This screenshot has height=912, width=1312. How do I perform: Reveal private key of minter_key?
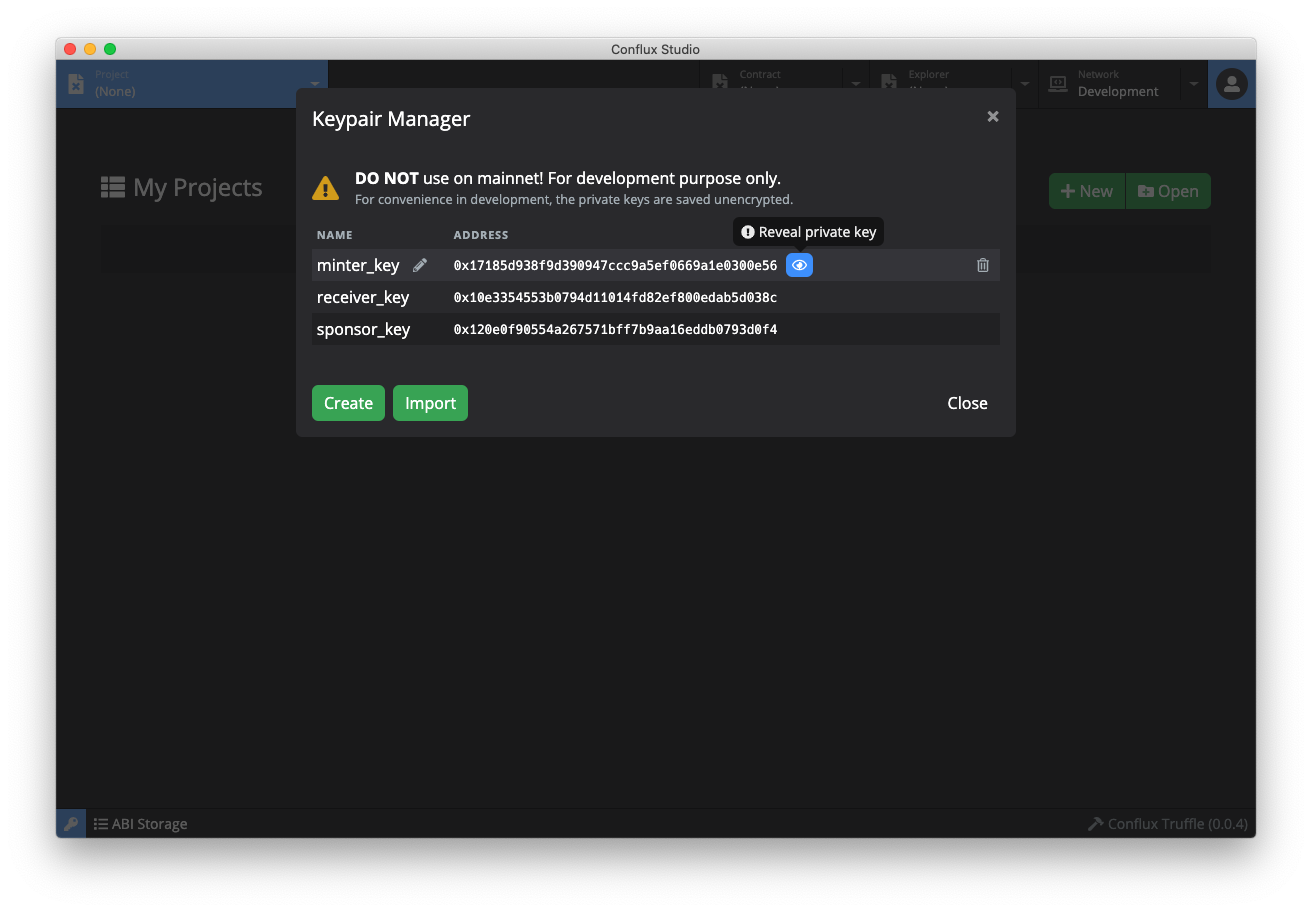pyautogui.click(x=799, y=265)
